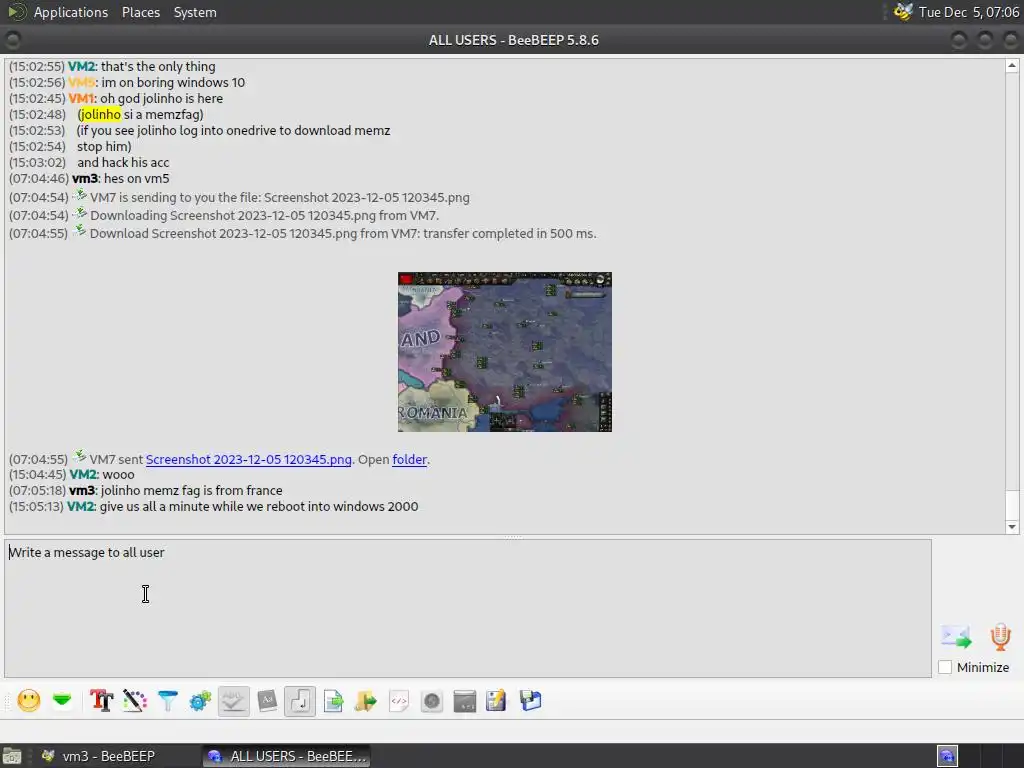
Task: Click the dark gray window toolbar icon
Action: point(464,701)
